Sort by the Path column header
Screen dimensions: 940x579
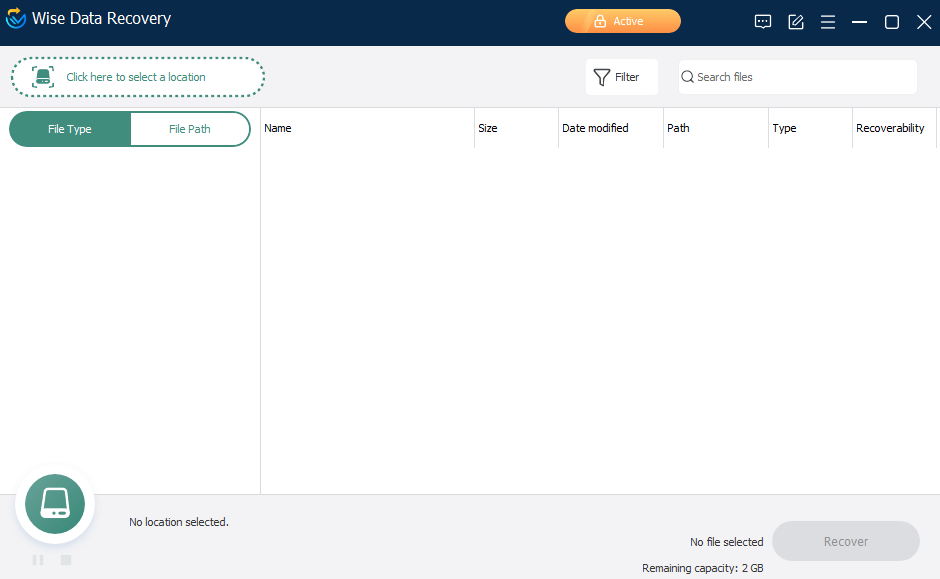pyautogui.click(x=716, y=128)
